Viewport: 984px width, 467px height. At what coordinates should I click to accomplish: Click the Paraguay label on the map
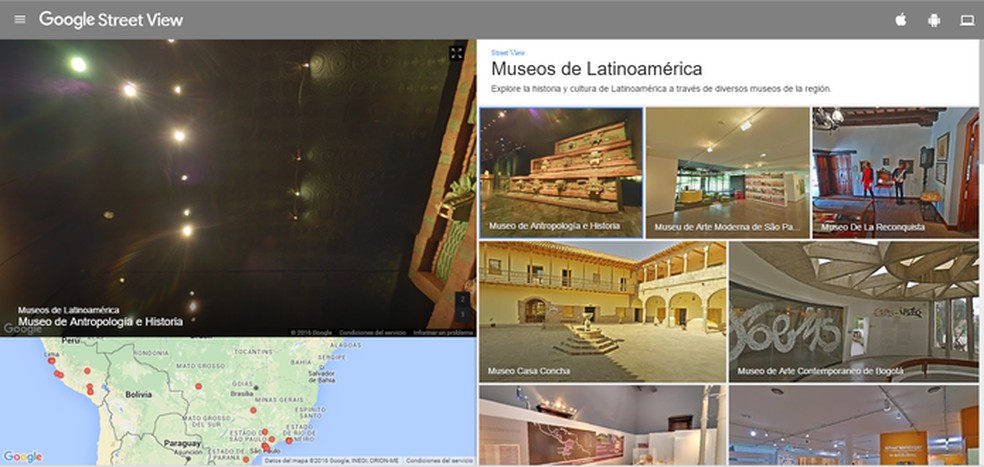coord(182,443)
